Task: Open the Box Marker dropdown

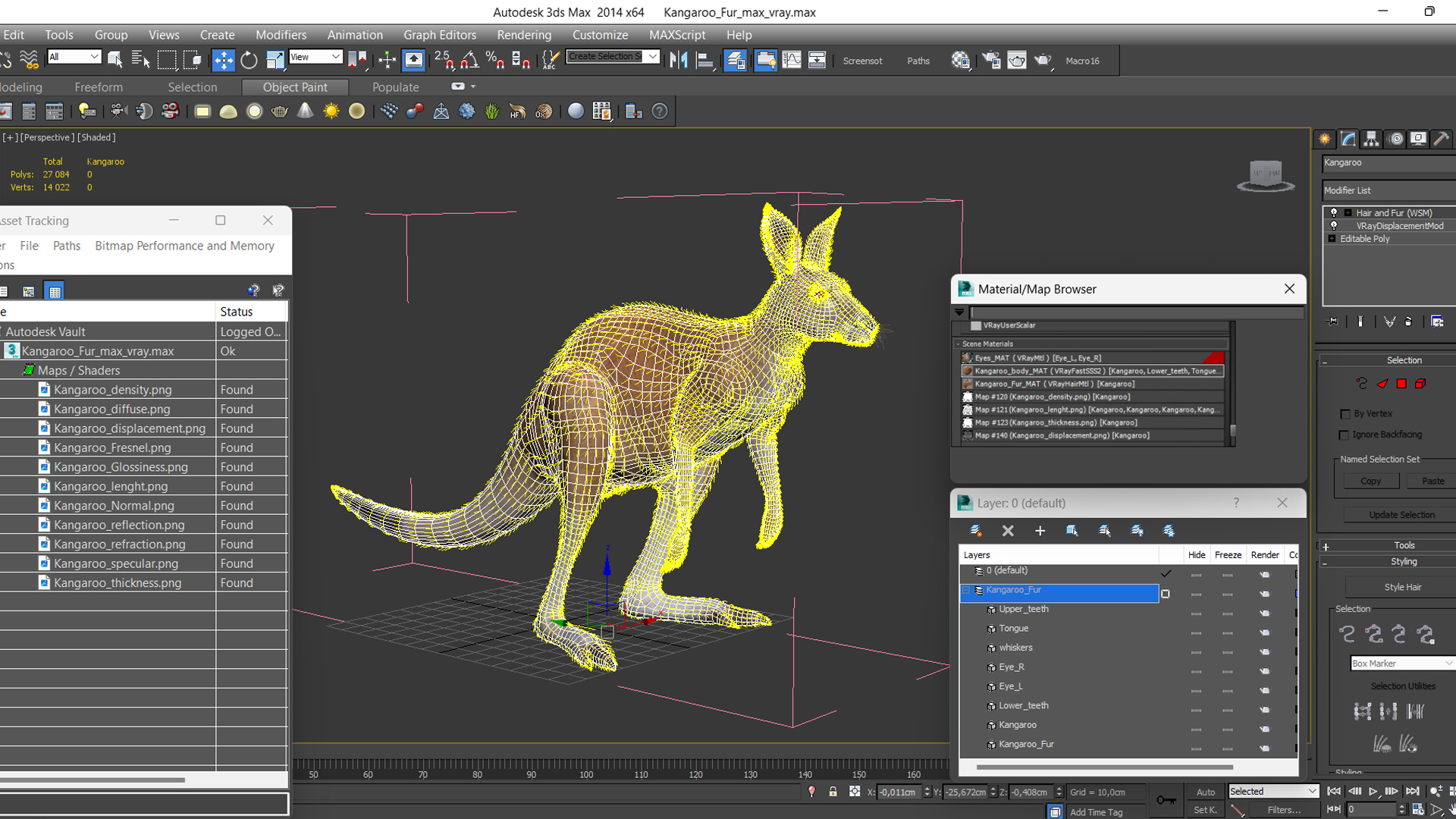Action: coord(1401,664)
